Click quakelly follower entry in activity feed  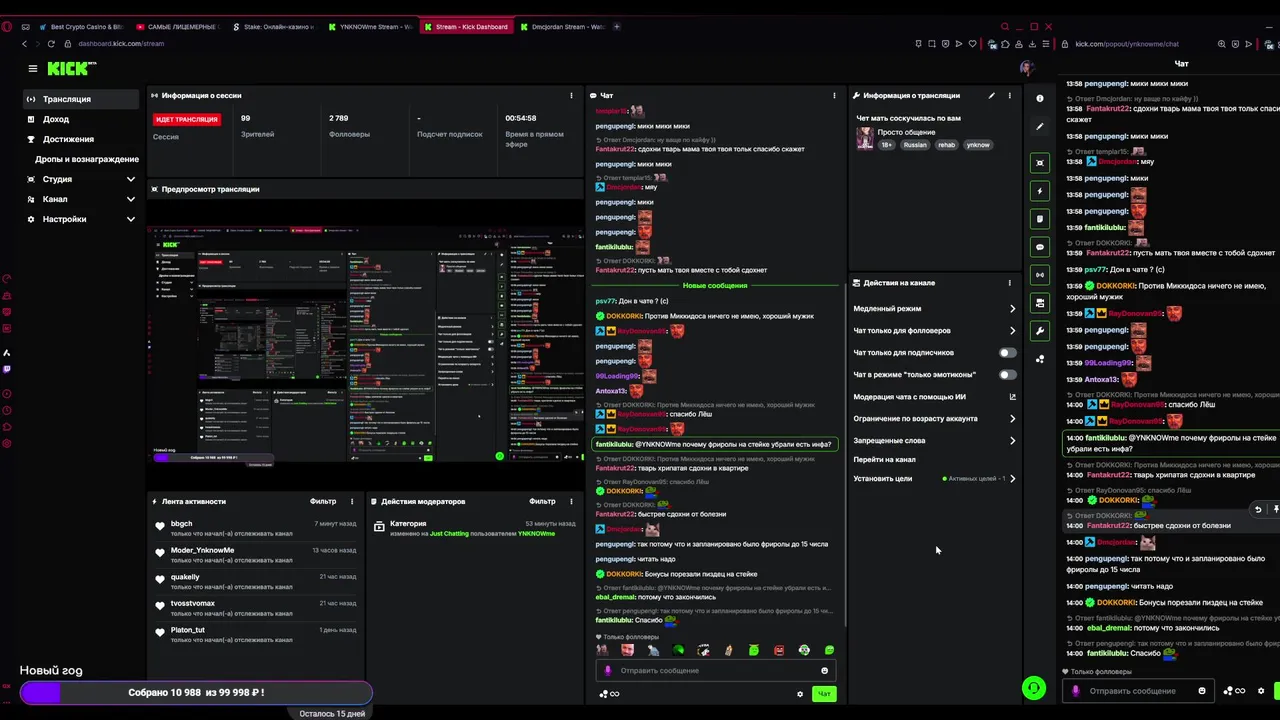[x=256, y=582]
